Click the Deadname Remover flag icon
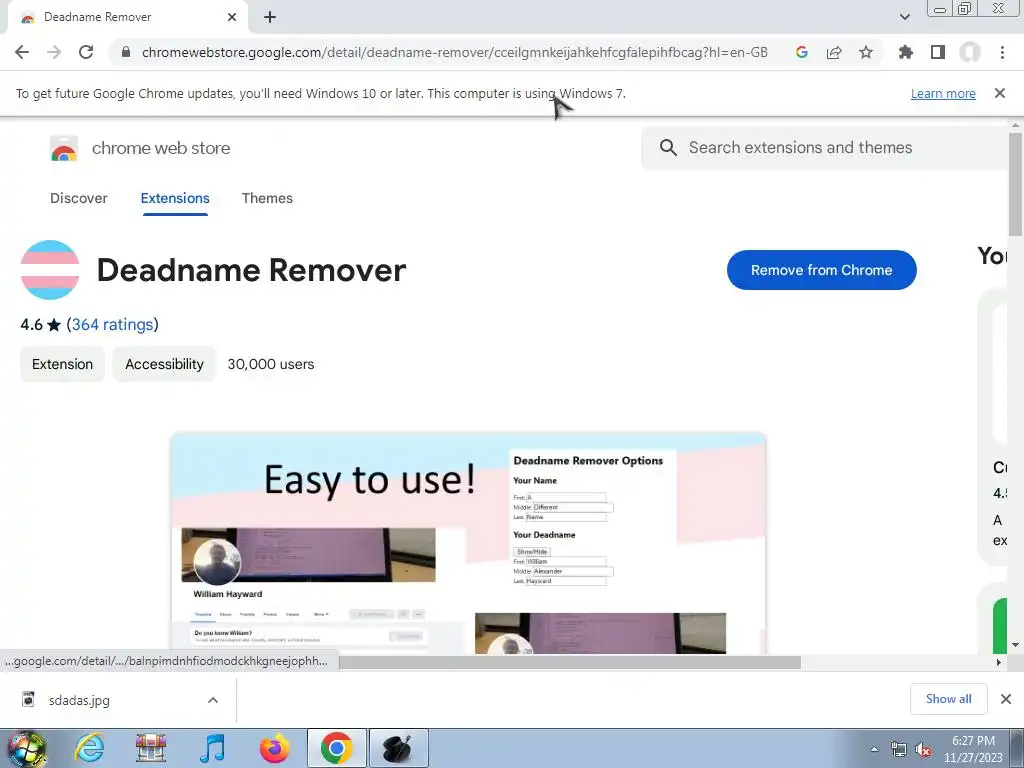The height and width of the screenshot is (768, 1024). 50,270
